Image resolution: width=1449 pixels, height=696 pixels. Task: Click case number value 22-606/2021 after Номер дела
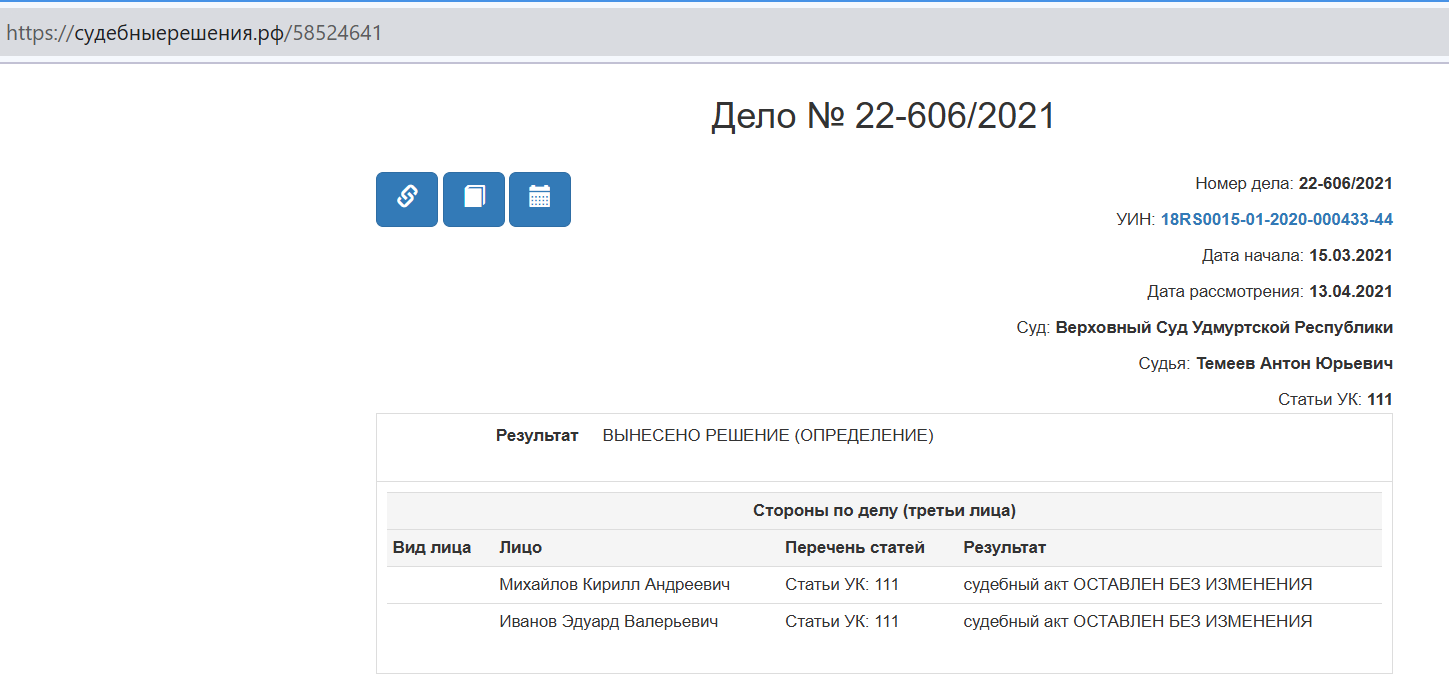[1346, 184]
